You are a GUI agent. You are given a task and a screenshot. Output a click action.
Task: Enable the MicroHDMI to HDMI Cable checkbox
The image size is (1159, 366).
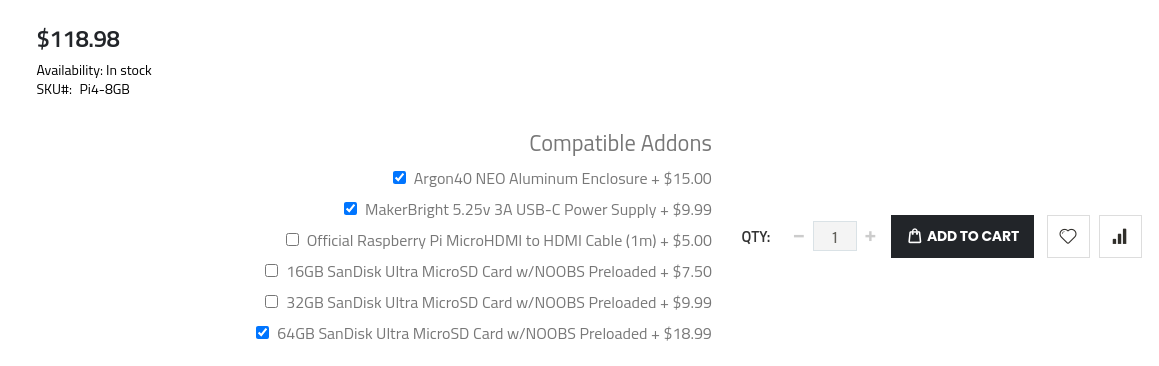coord(292,240)
